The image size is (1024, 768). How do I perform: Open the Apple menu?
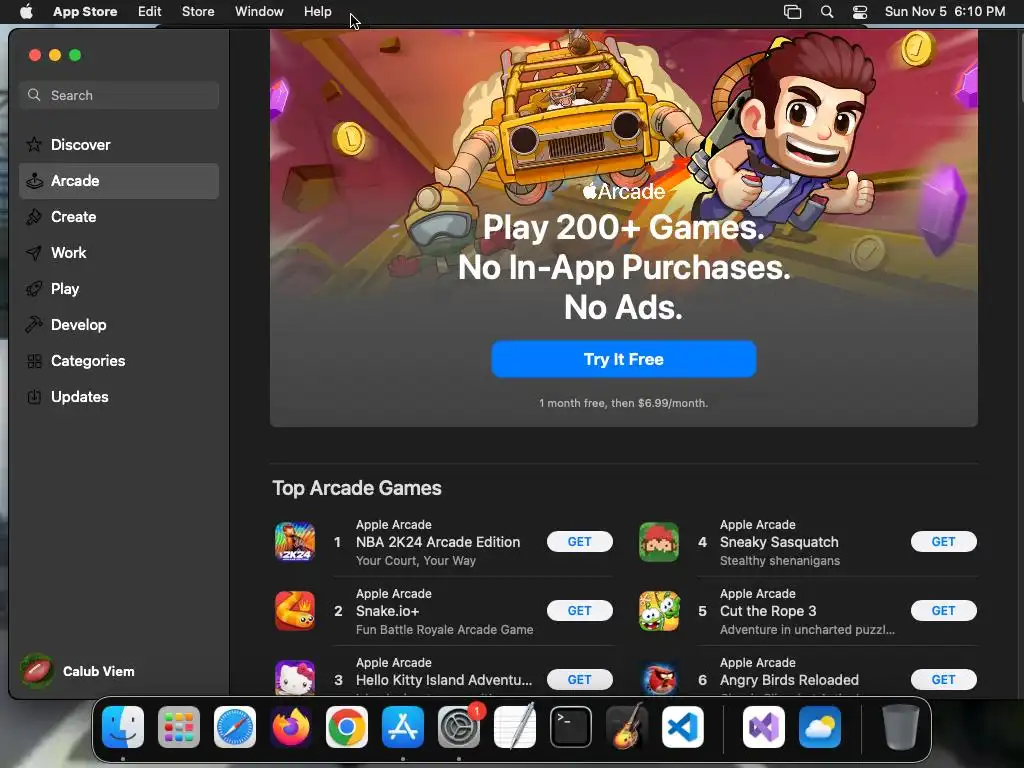26,12
